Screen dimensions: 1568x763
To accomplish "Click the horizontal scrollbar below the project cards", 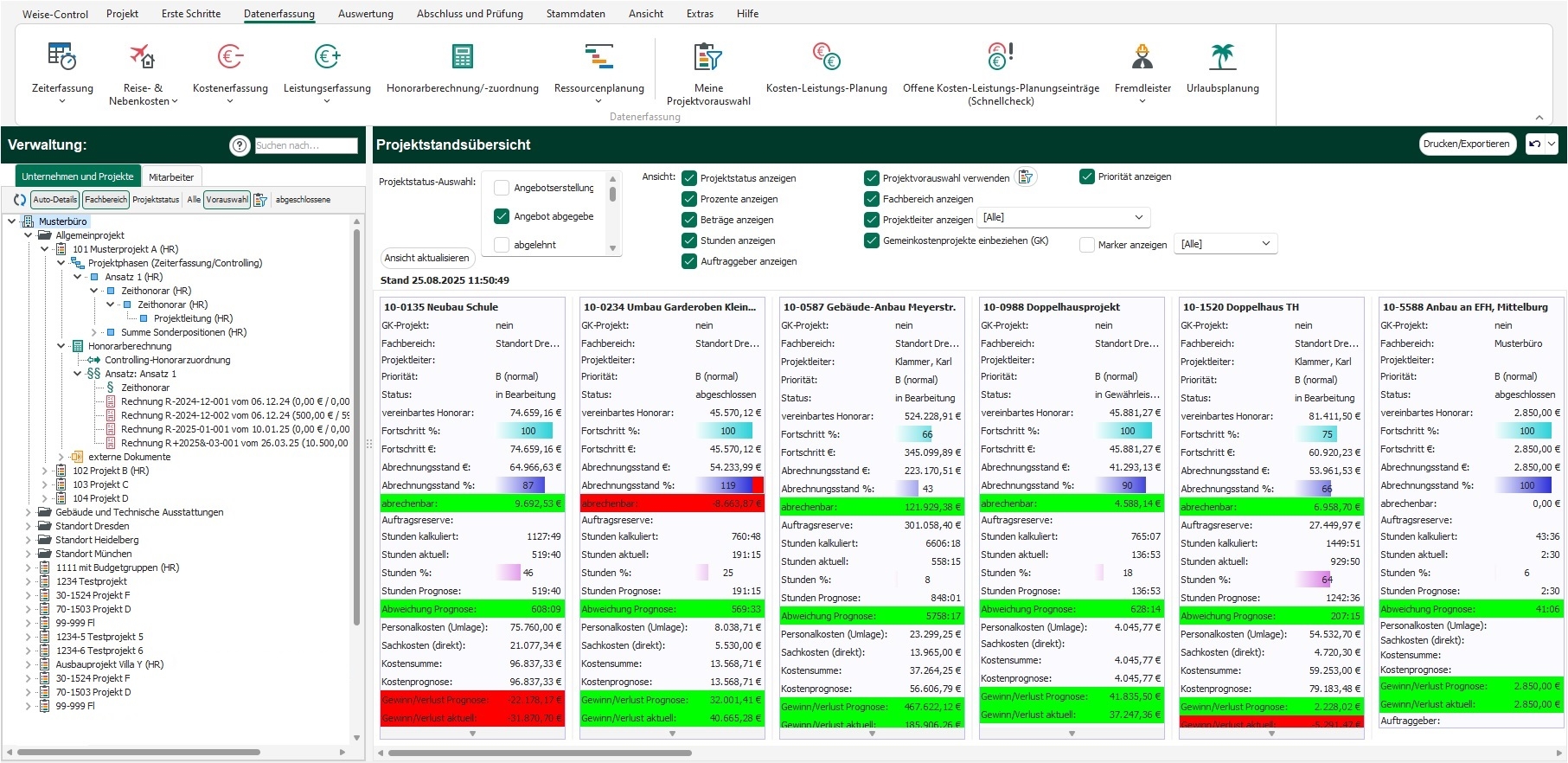I will (540, 753).
